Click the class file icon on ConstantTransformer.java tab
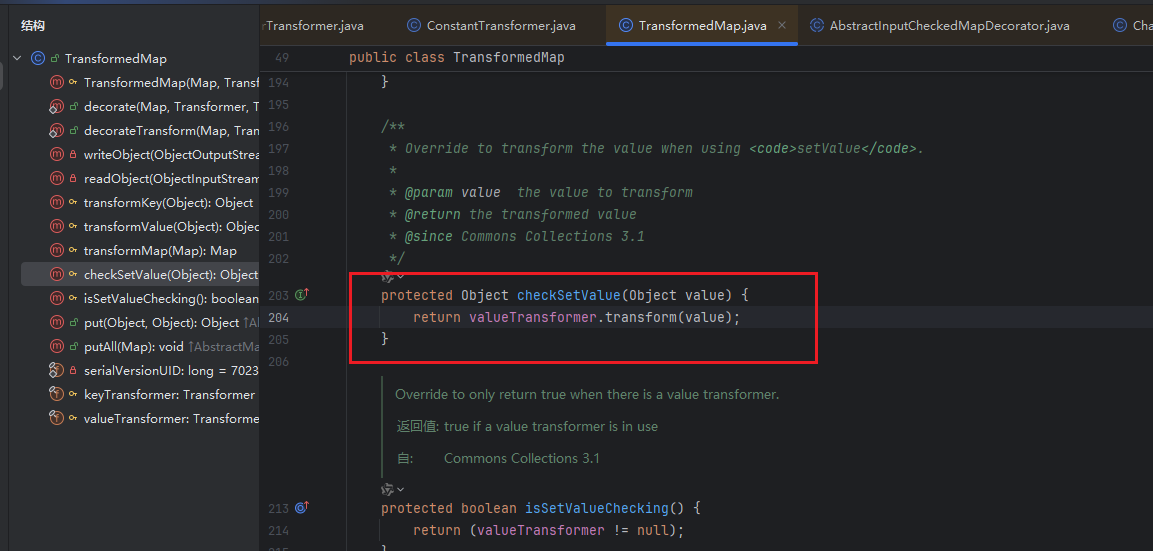Screen dimensions: 1153x551 [414, 26]
